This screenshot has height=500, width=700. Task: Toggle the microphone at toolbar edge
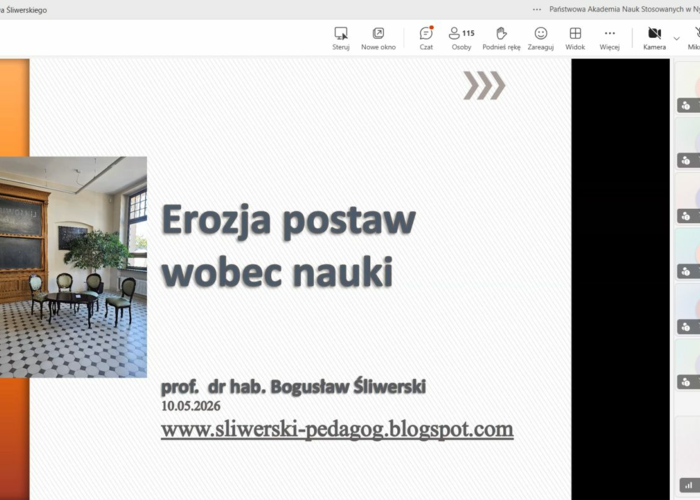pyautogui.click(x=695, y=38)
